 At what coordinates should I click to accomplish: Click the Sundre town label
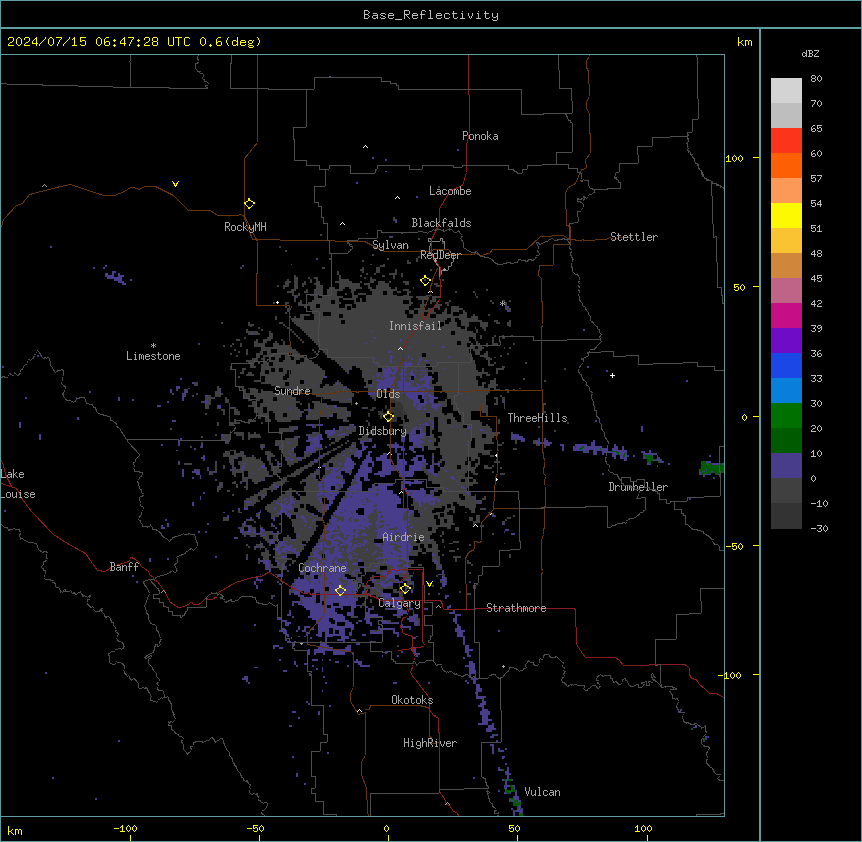pyautogui.click(x=292, y=391)
